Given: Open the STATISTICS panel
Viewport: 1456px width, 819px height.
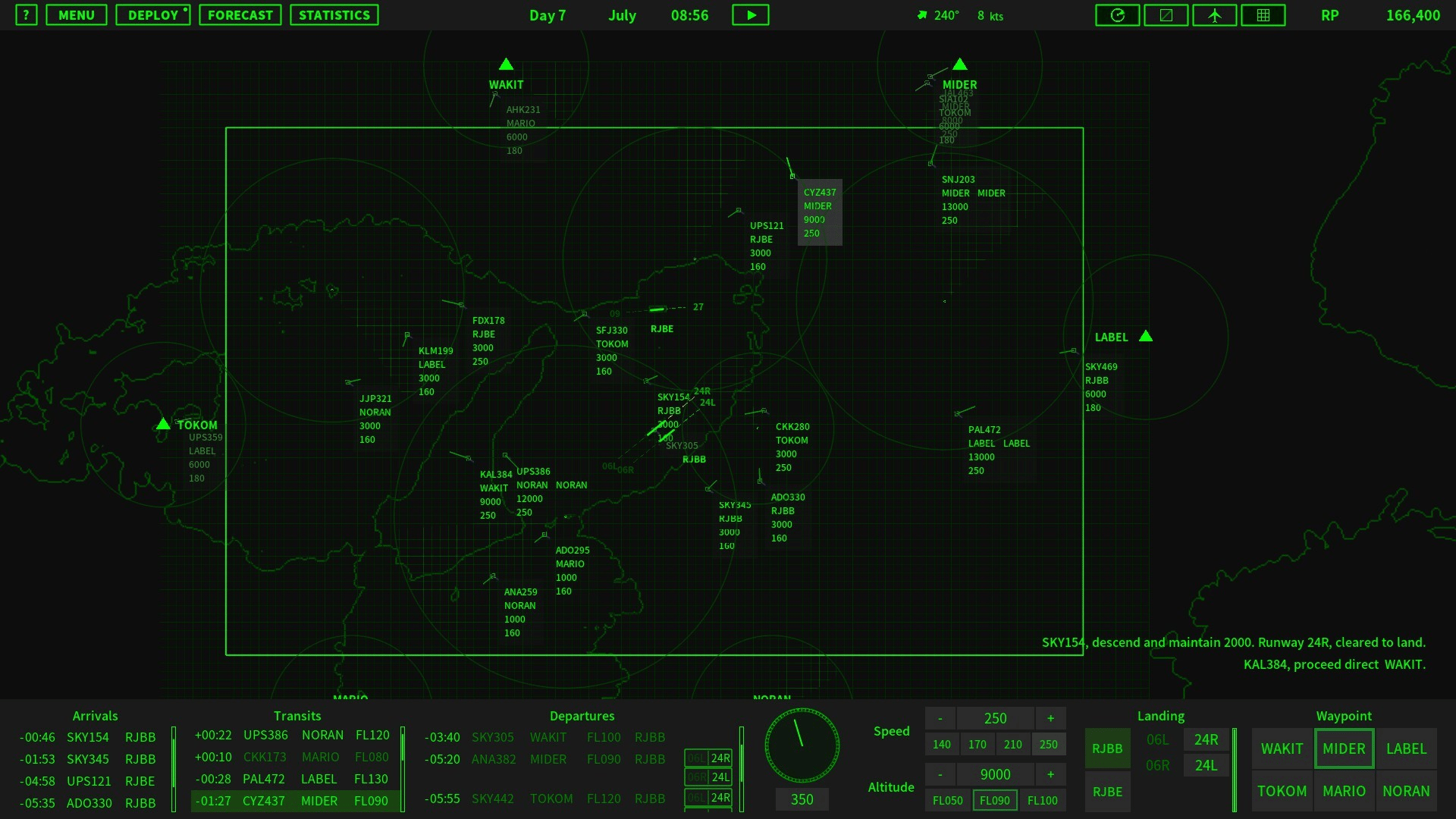Looking at the screenshot, I should (334, 15).
